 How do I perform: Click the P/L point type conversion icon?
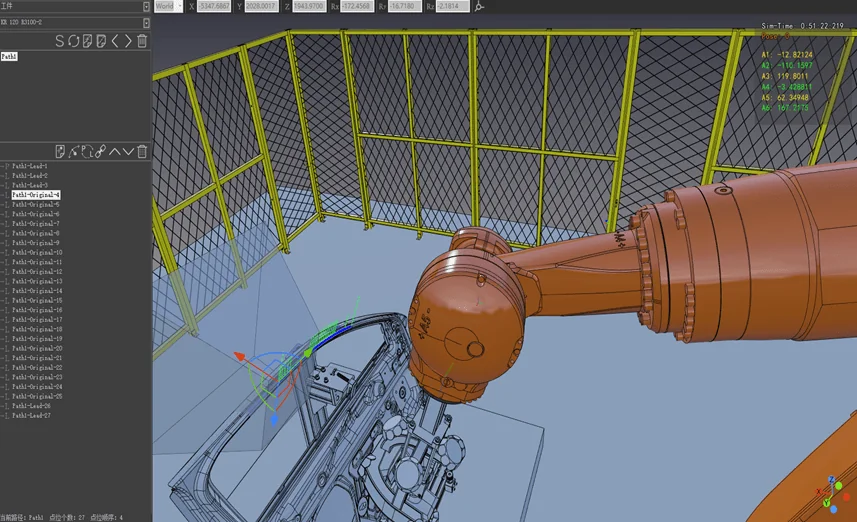87,151
